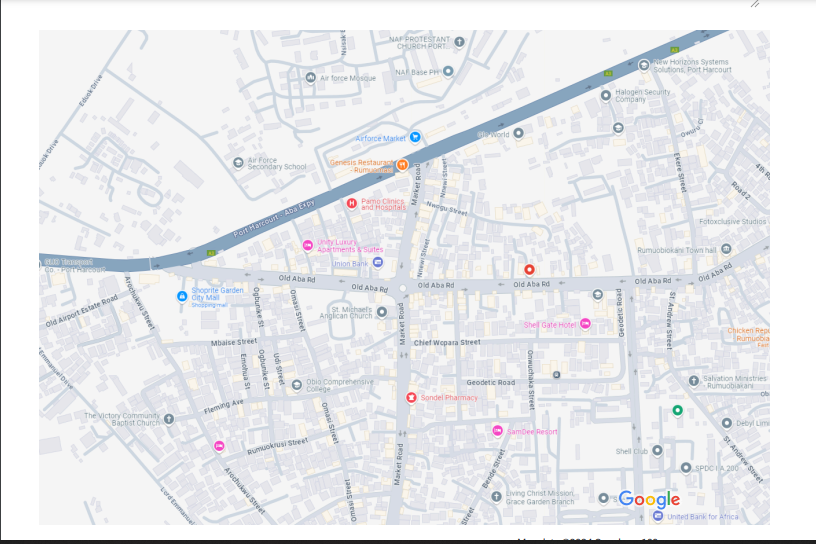
Task: Click the Union Bank icon
Action: coord(378,263)
